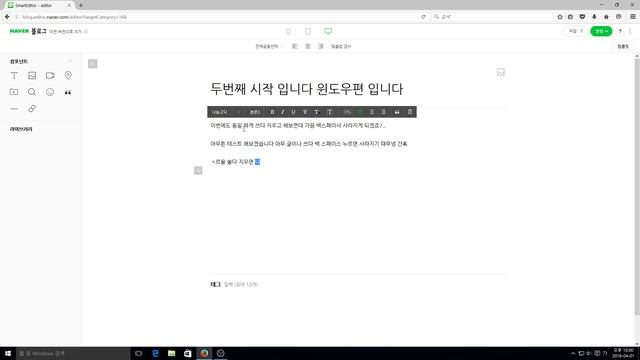Go to browser home page icon
Screen dimensions: 640x360
[x=606, y=17]
